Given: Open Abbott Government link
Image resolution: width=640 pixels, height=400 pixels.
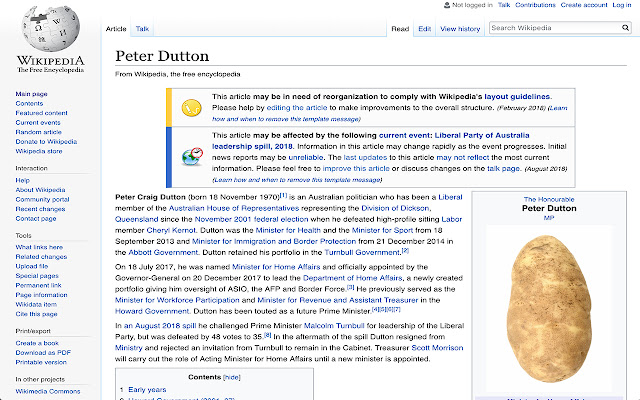Looking at the screenshot, I should pos(163,252).
